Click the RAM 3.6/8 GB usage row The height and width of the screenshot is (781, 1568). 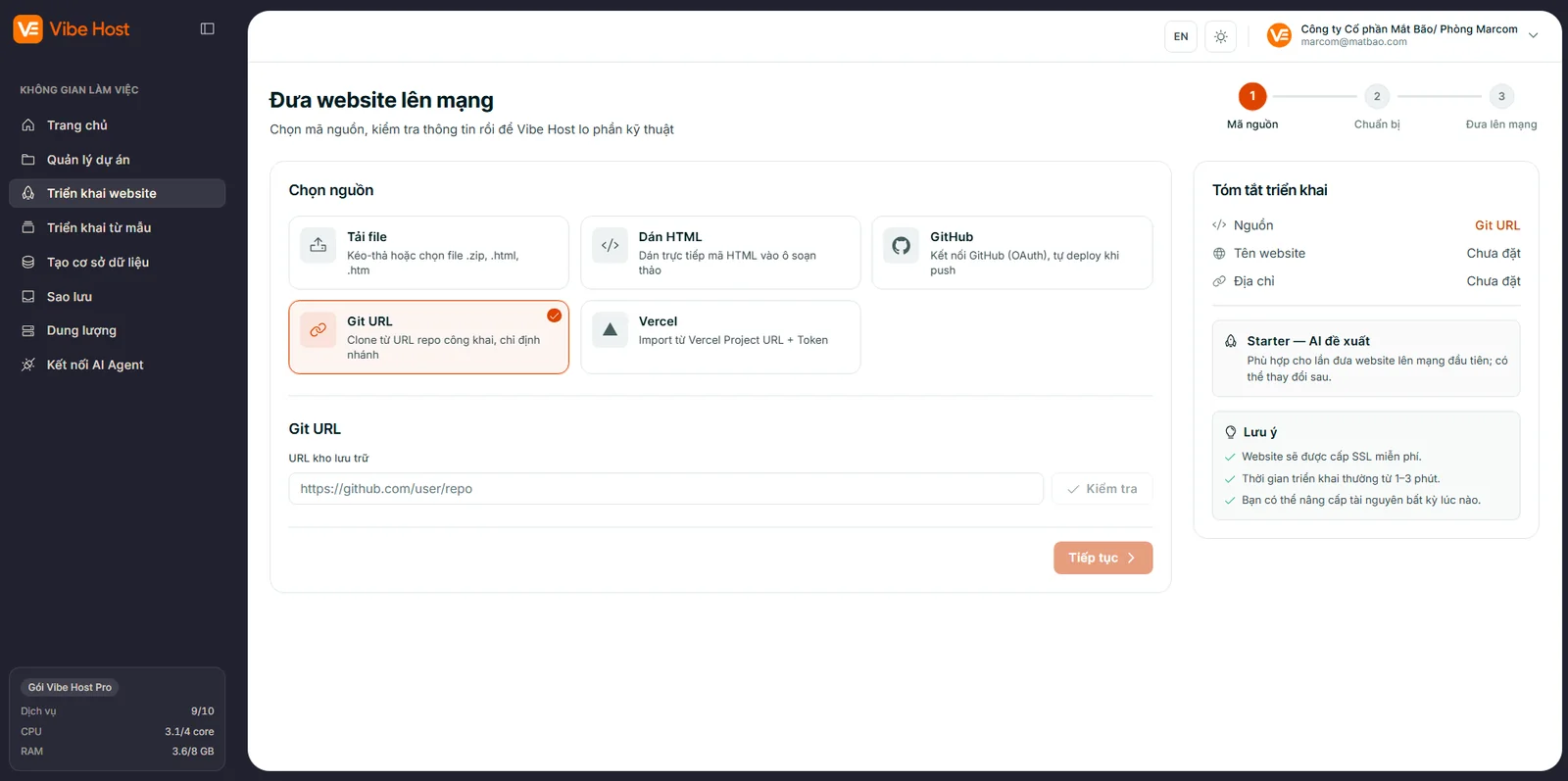[118, 752]
